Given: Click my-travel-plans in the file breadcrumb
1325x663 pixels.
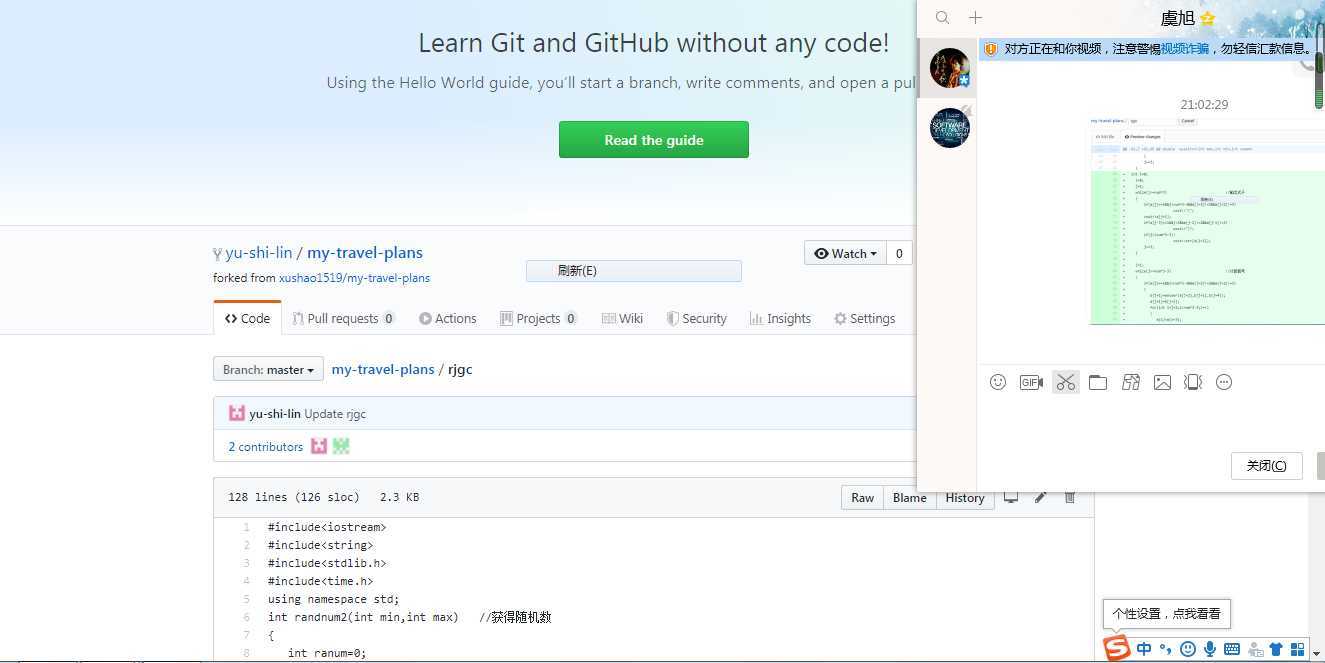Looking at the screenshot, I should 383,369.
